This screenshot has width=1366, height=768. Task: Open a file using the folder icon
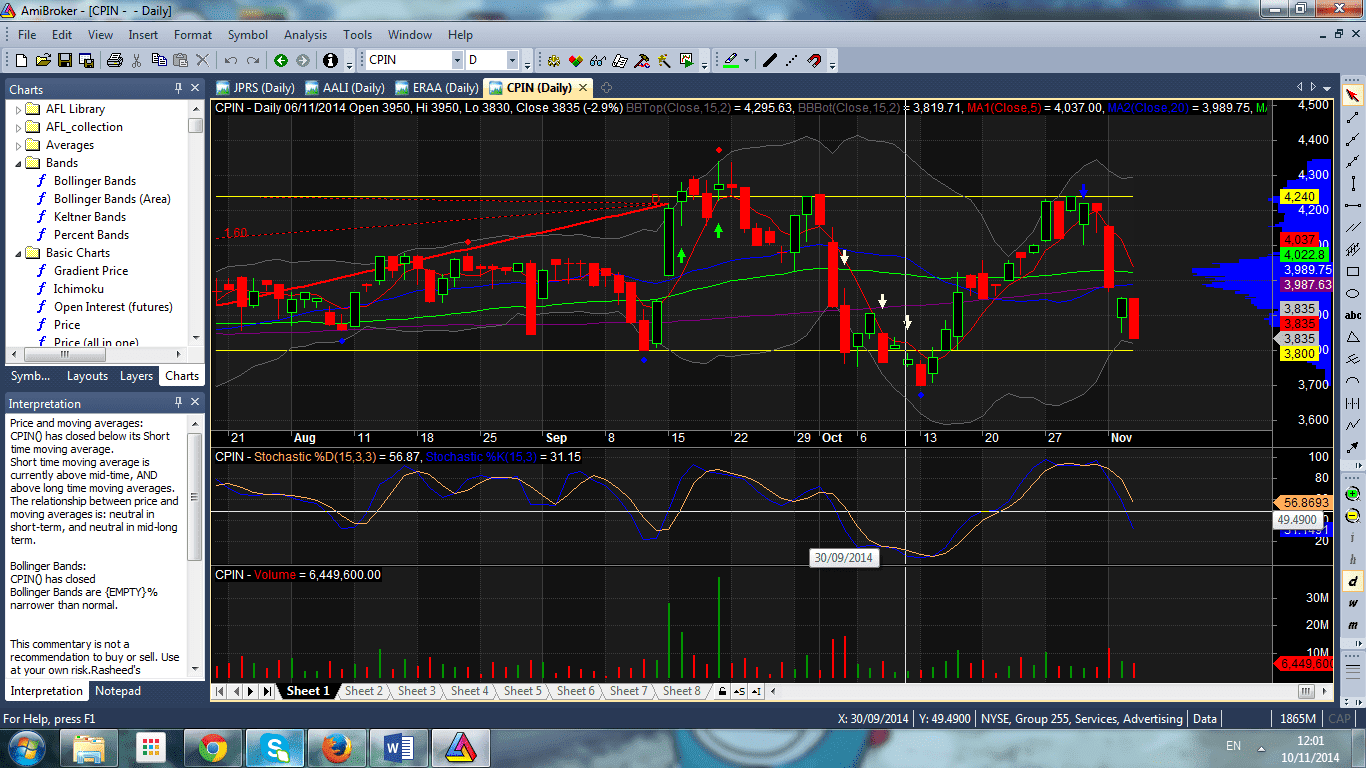[42, 60]
